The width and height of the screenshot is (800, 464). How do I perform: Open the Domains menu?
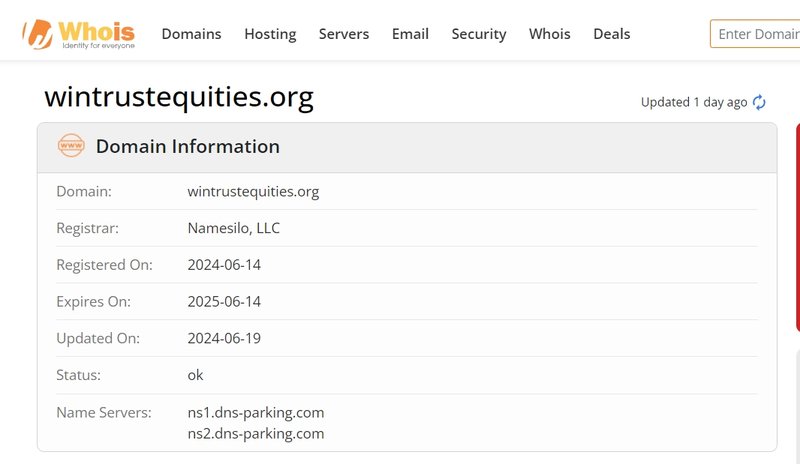[x=191, y=34]
